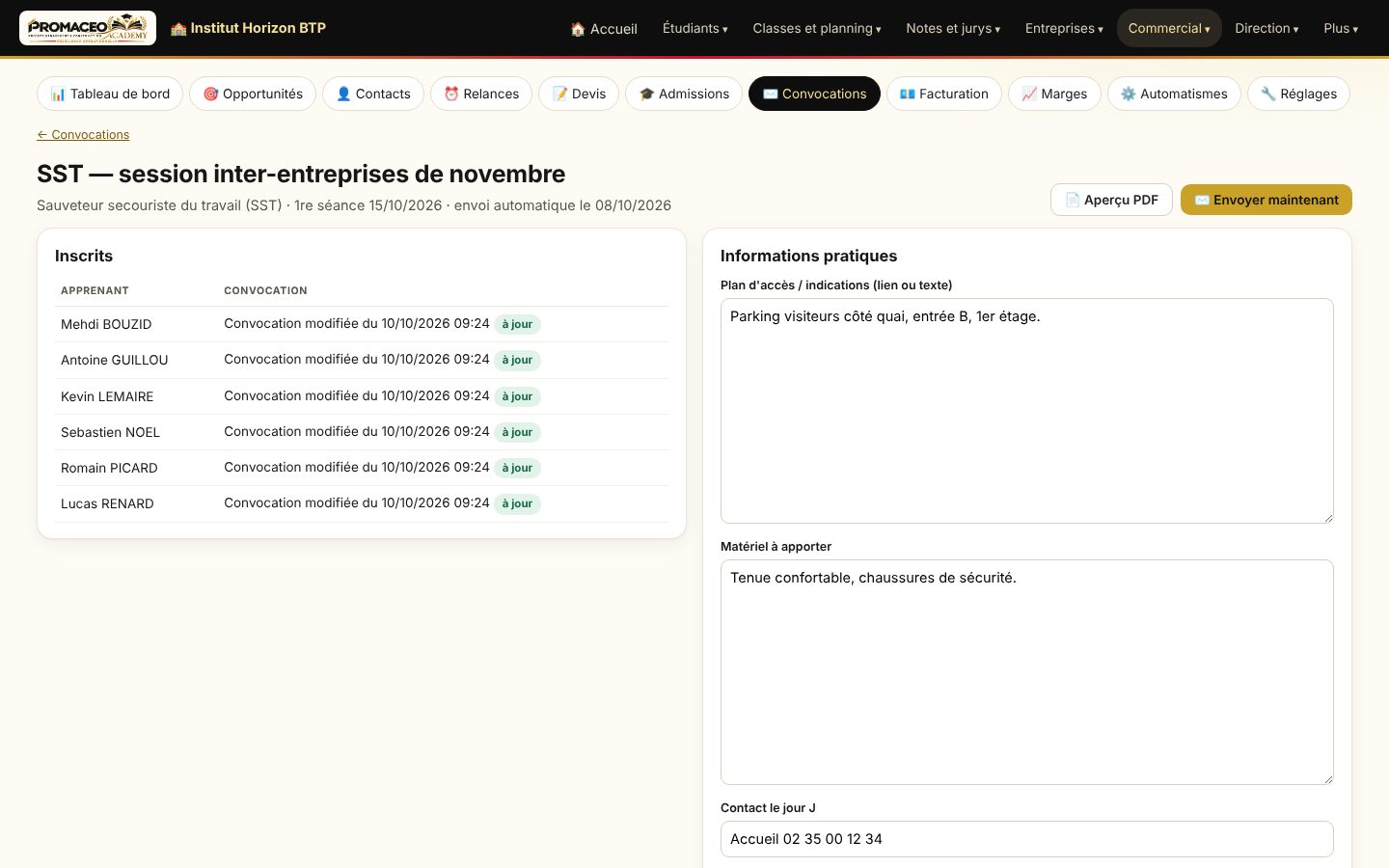Click the envelope icon in Convocations tab
1389x868 pixels.
point(770,94)
